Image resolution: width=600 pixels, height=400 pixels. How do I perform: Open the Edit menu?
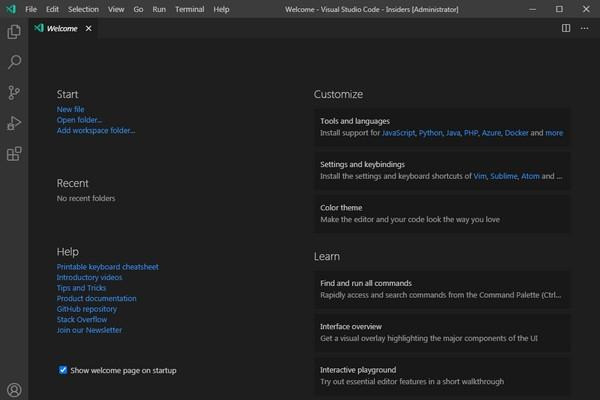[x=52, y=9]
